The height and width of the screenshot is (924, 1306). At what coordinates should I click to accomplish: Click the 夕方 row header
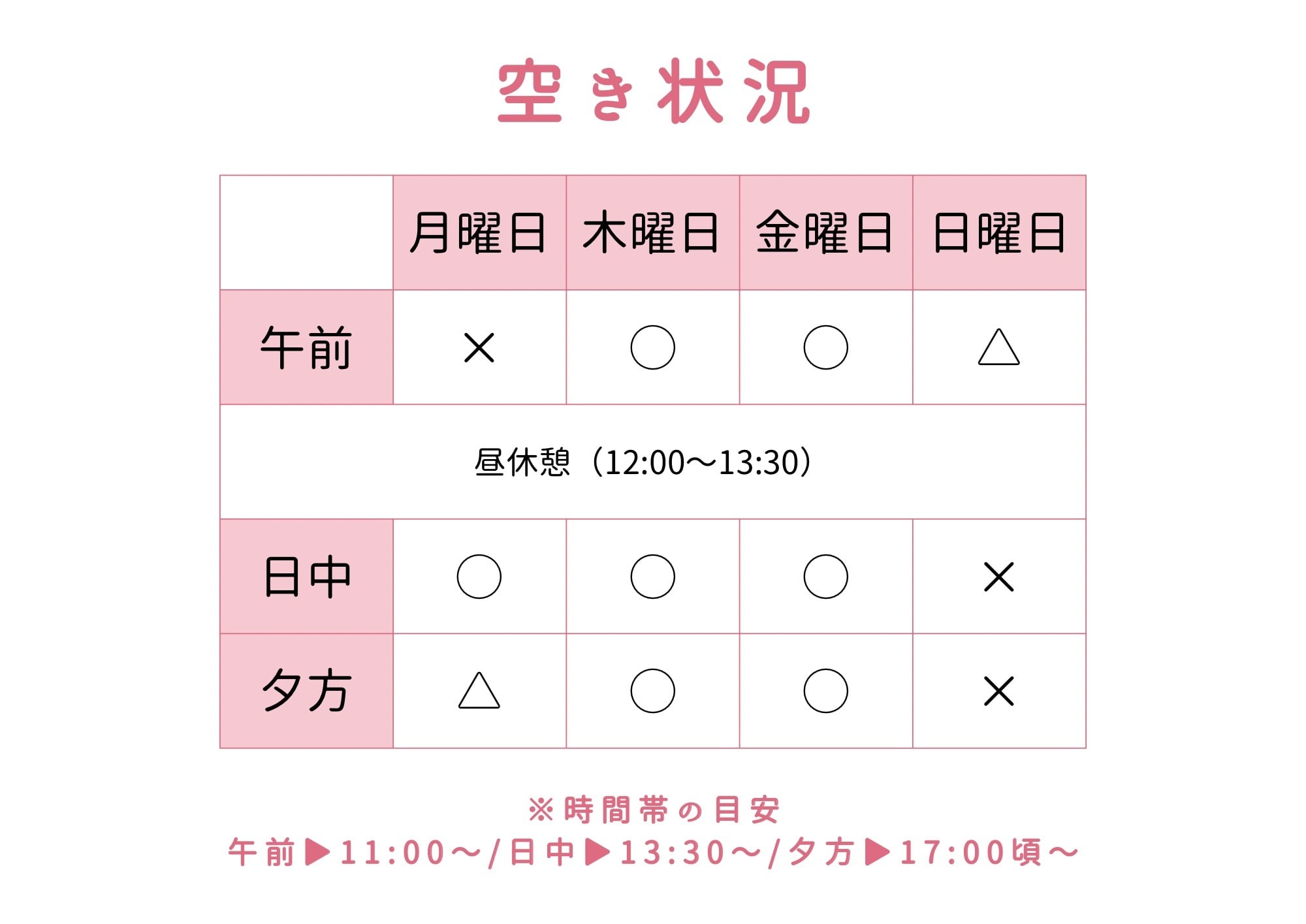pos(306,691)
